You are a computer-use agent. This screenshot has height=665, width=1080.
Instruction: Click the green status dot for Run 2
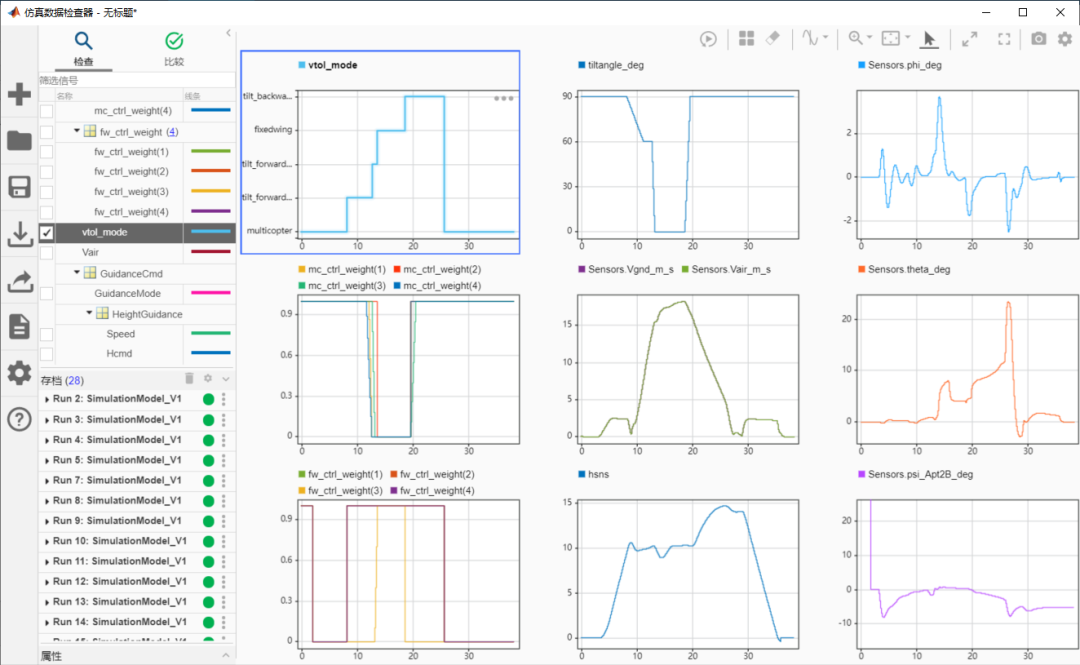[209, 399]
